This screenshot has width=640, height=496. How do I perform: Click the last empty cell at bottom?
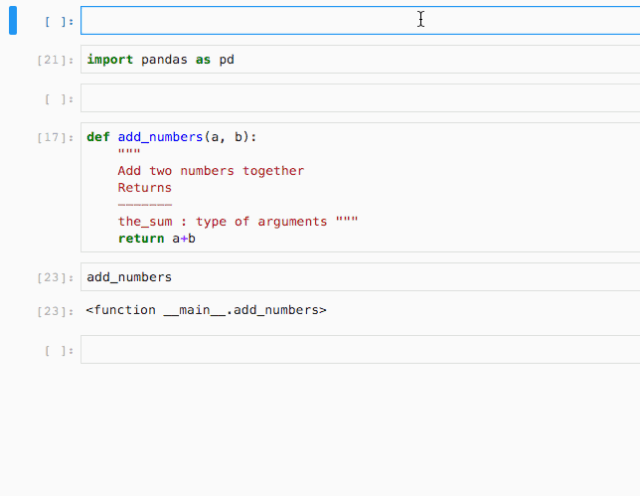[360, 349]
